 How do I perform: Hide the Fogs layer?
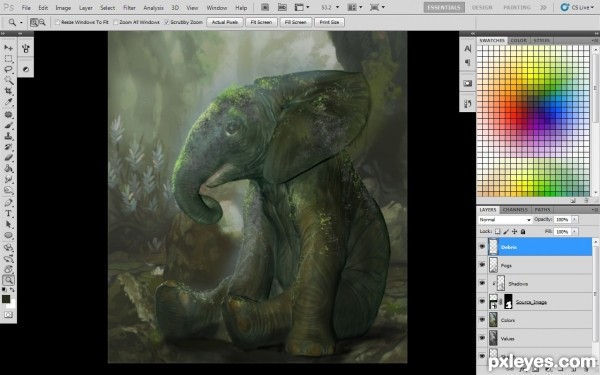click(x=482, y=265)
